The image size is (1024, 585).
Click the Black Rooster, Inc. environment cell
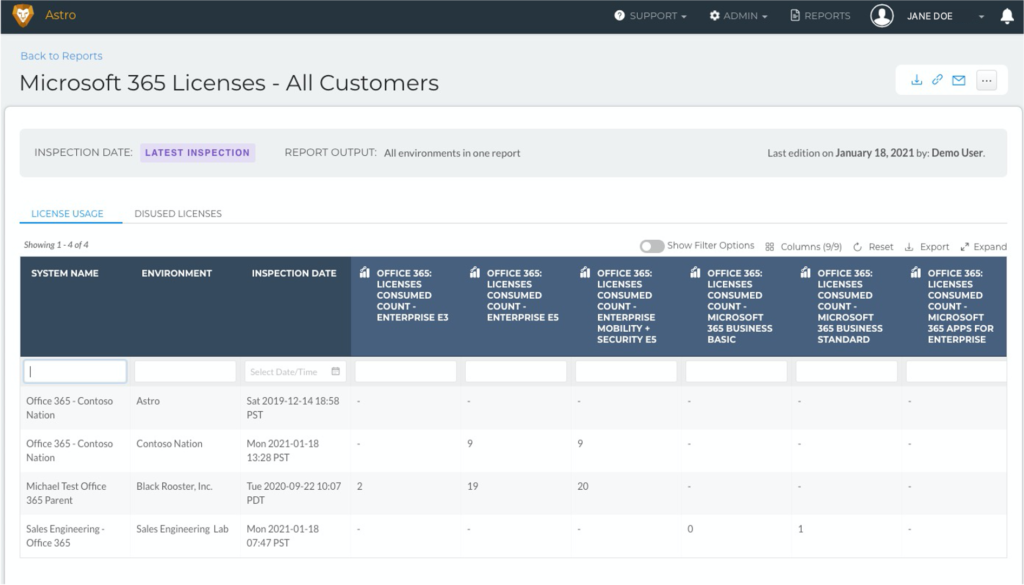point(174,486)
